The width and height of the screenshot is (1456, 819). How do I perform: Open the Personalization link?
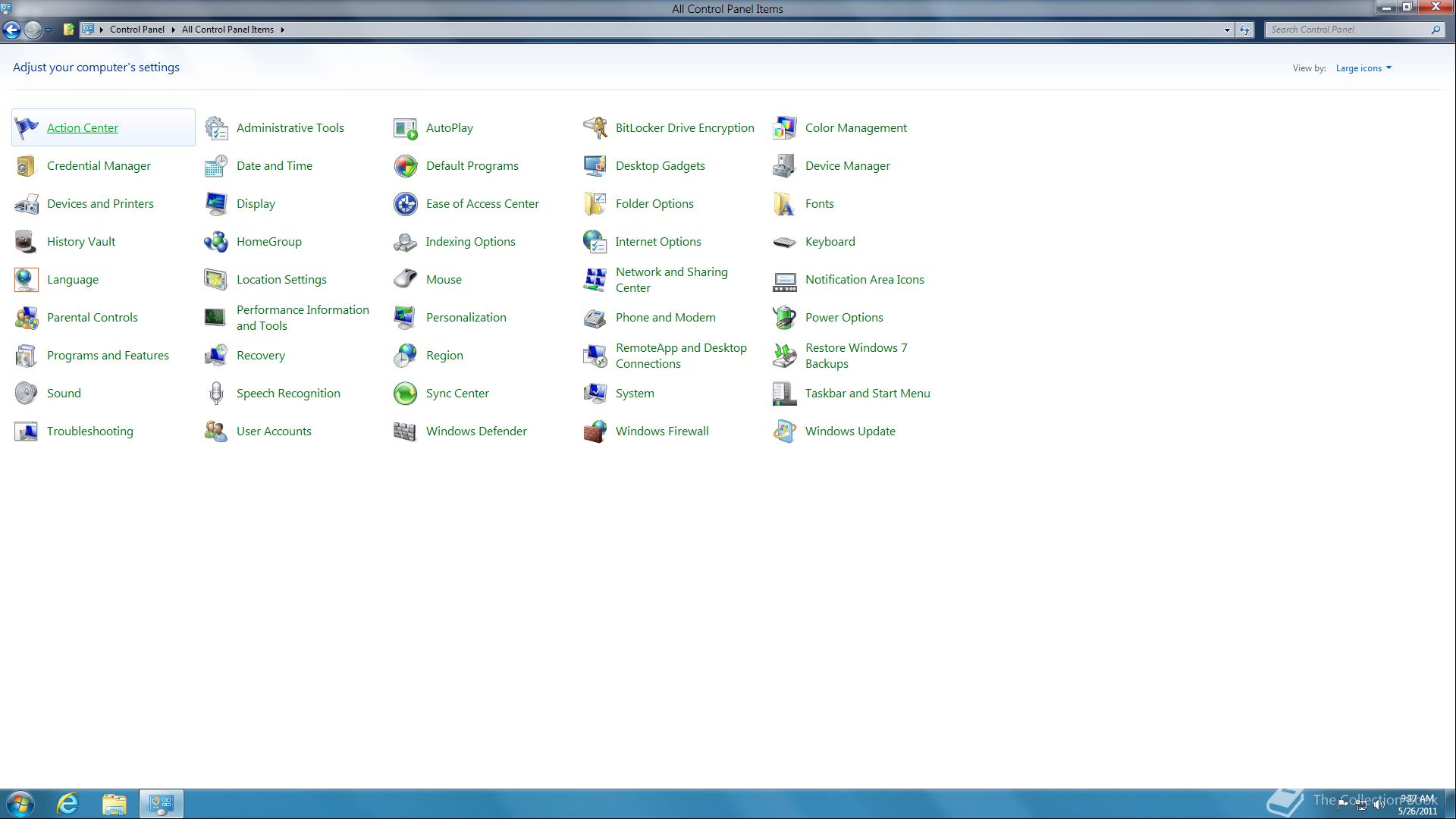[x=466, y=317]
